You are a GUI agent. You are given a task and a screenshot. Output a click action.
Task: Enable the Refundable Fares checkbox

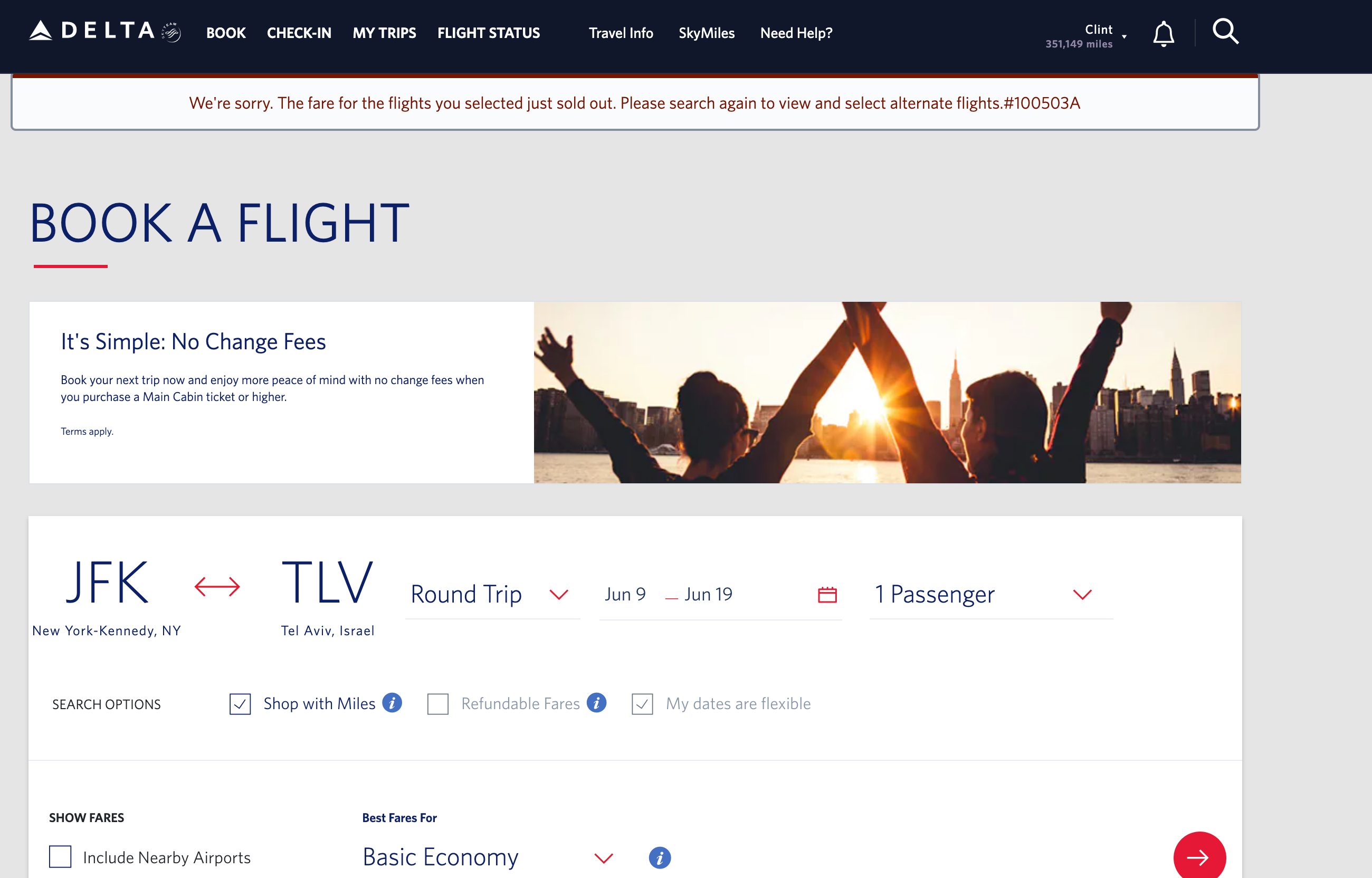(x=438, y=704)
